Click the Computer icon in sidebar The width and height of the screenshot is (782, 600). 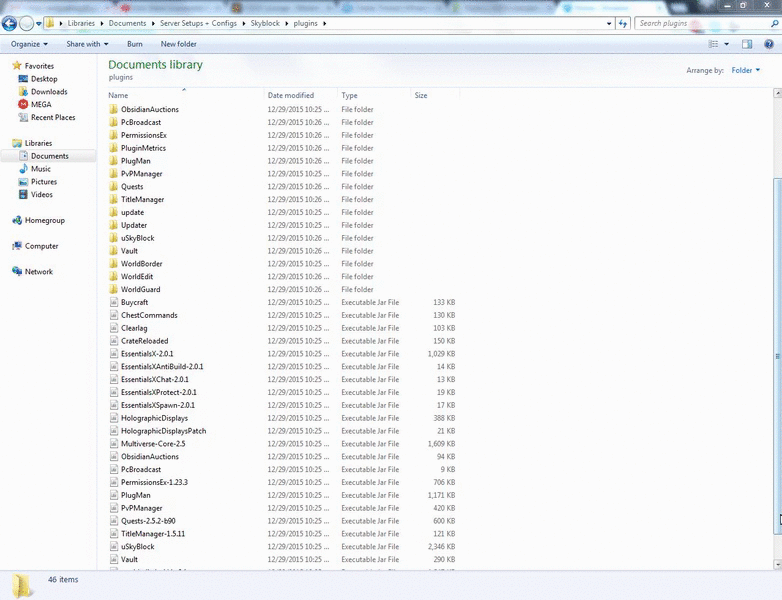[x=17, y=246]
